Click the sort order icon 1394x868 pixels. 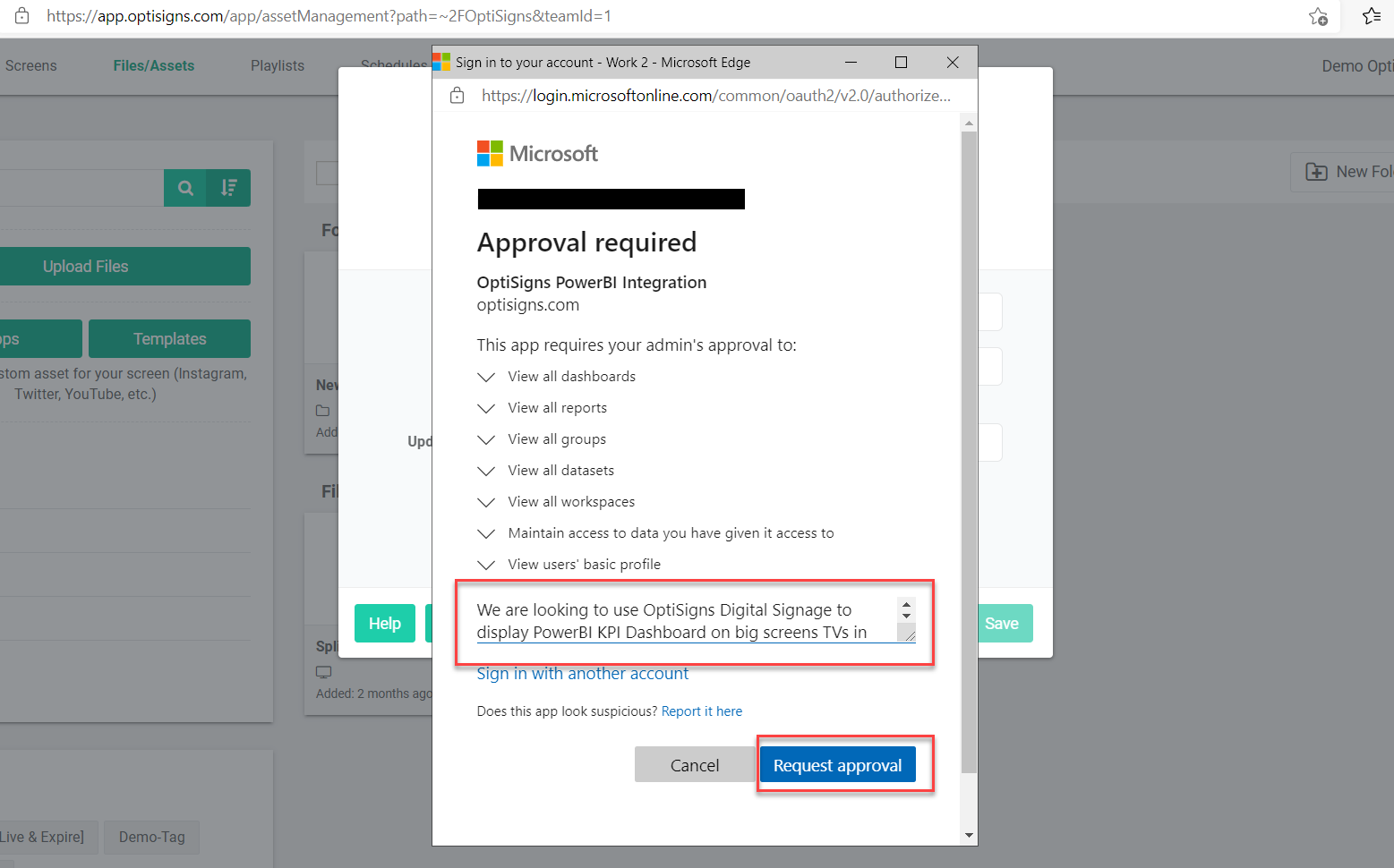click(229, 188)
